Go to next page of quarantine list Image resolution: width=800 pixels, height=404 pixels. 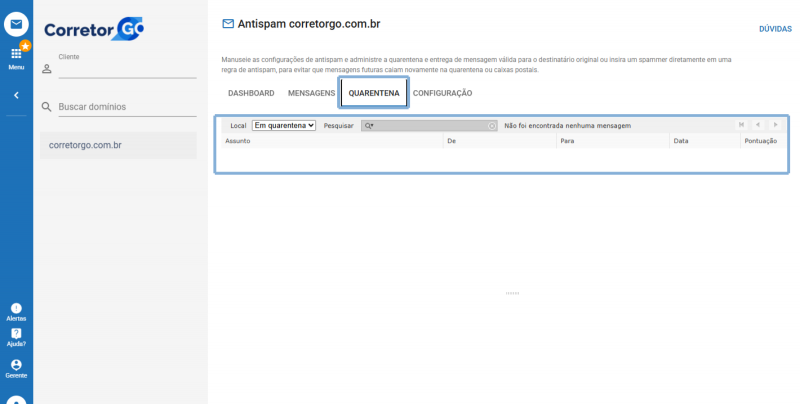point(775,125)
